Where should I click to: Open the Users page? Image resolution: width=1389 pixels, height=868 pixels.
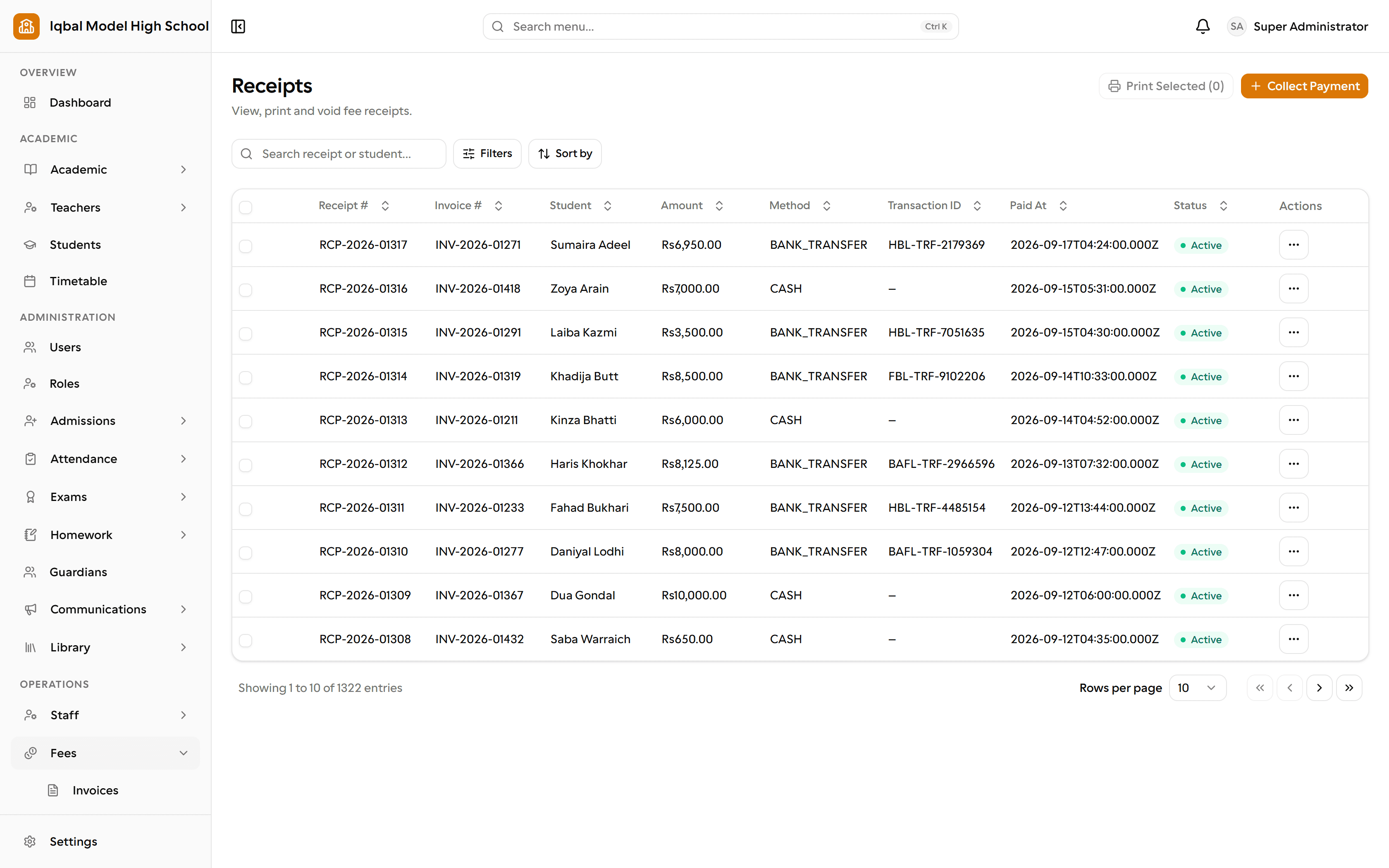pos(105,347)
